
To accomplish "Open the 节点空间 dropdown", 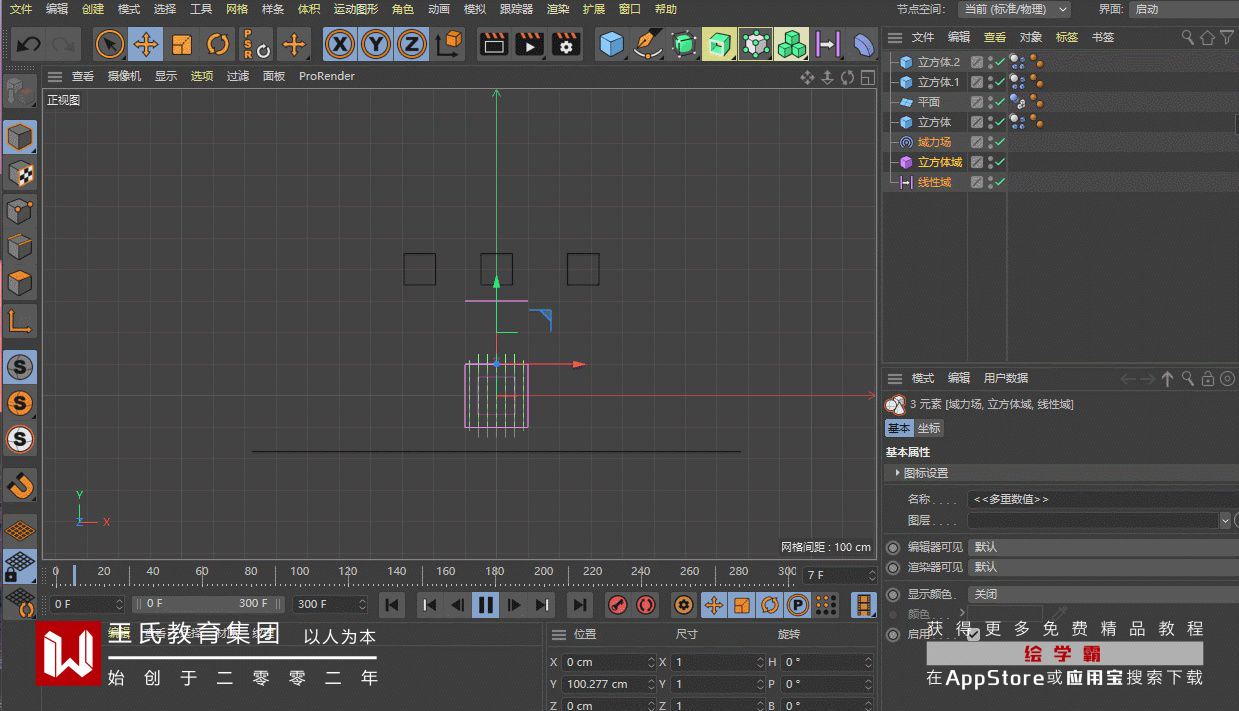I will (x=1013, y=9).
